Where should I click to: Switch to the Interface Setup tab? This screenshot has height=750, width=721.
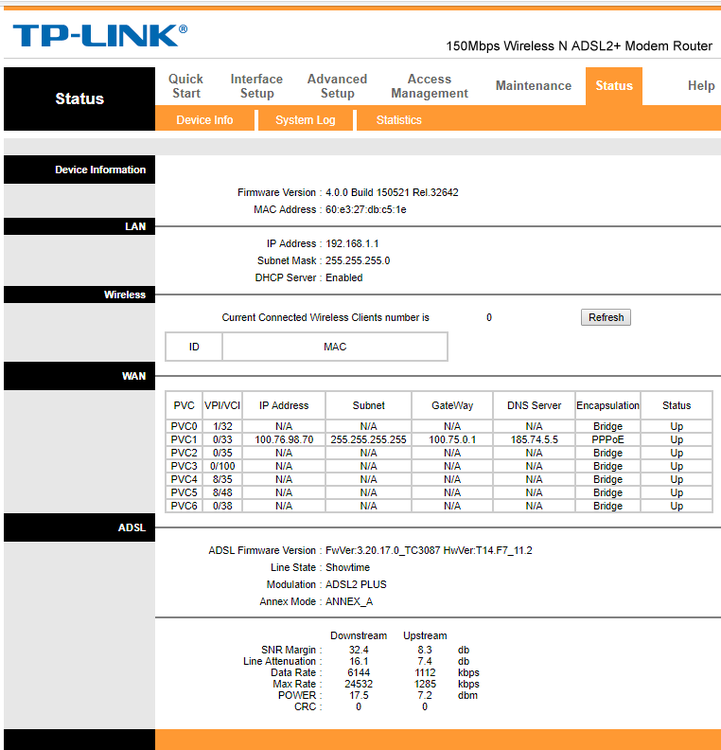[256, 86]
